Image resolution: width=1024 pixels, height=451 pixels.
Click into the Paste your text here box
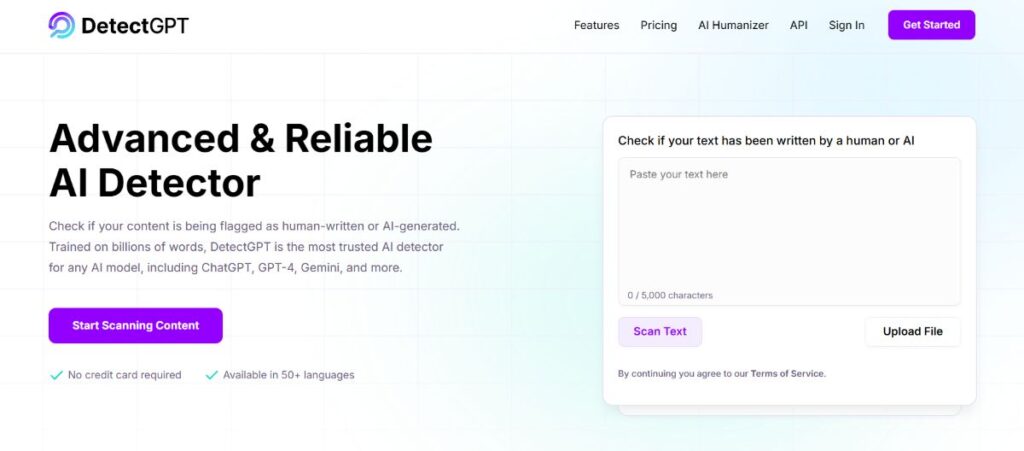[x=789, y=231]
